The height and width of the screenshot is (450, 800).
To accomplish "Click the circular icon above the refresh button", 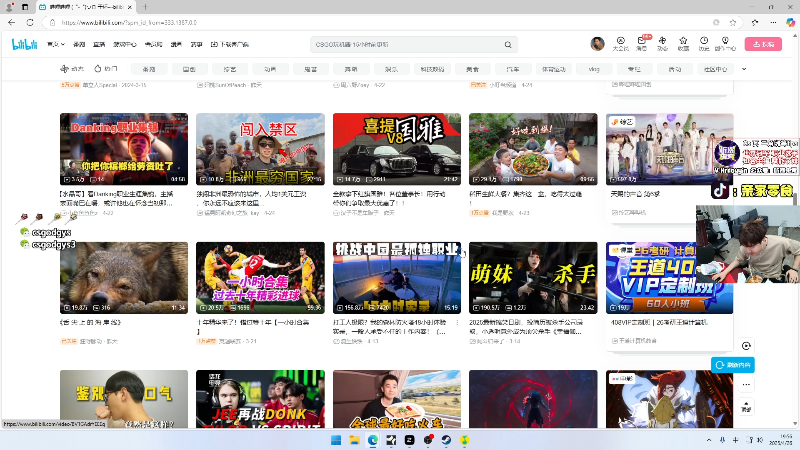I will tap(746, 346).
